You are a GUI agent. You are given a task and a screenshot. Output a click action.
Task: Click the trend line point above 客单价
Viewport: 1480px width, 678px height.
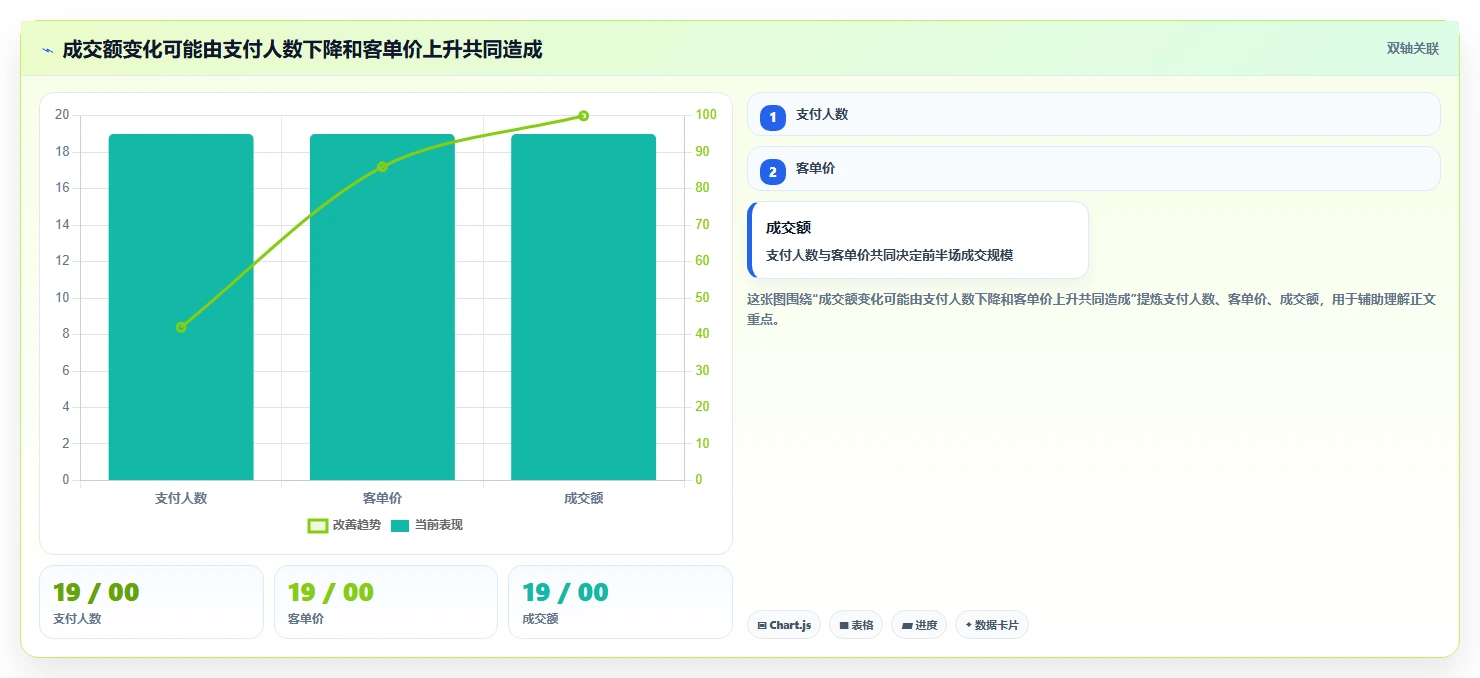(382, 167)
